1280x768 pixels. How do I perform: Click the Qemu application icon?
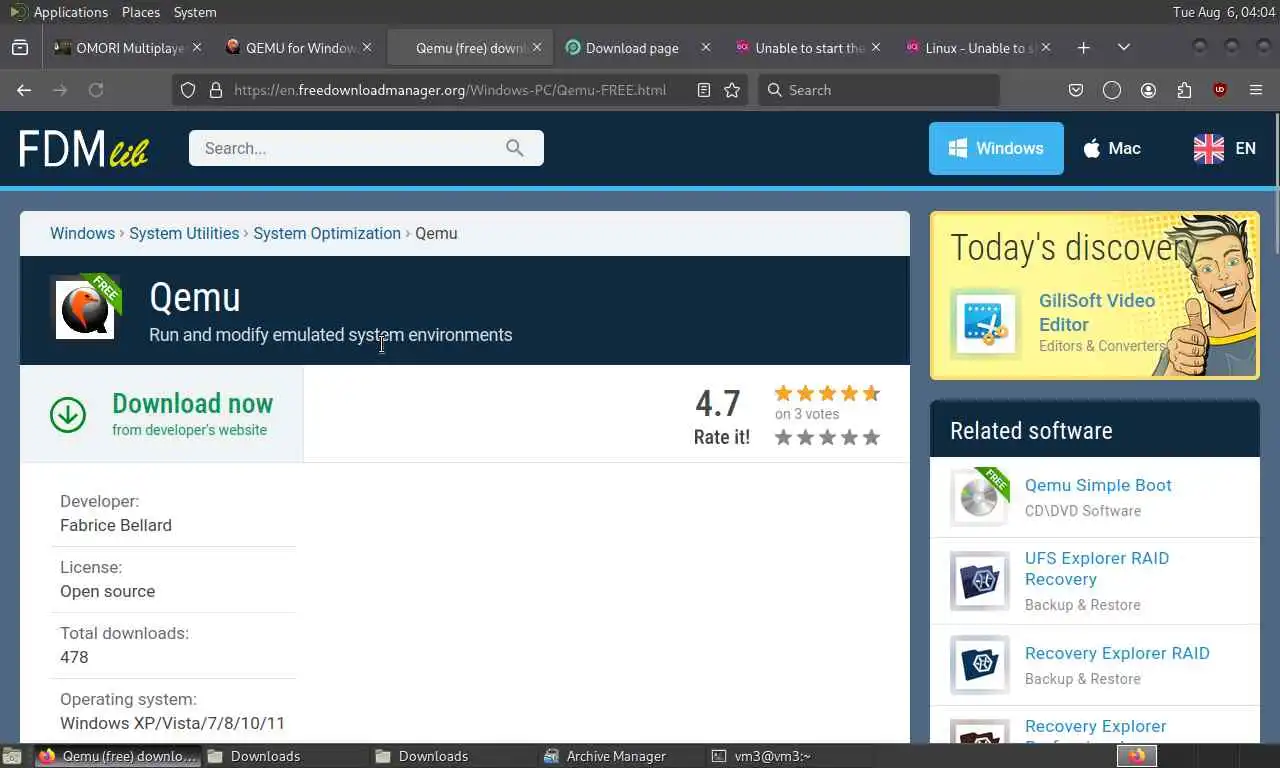coord(85,309)
